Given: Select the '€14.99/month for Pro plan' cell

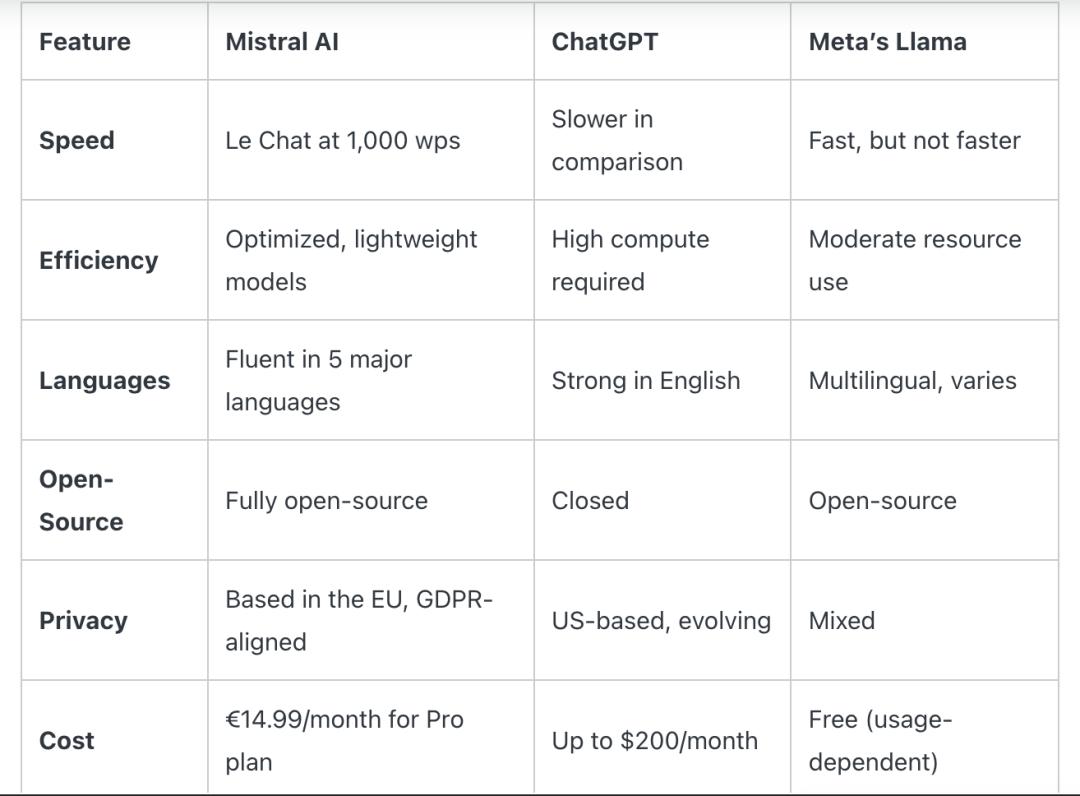Looking at the screenshot, I should (x=344, y=740).
